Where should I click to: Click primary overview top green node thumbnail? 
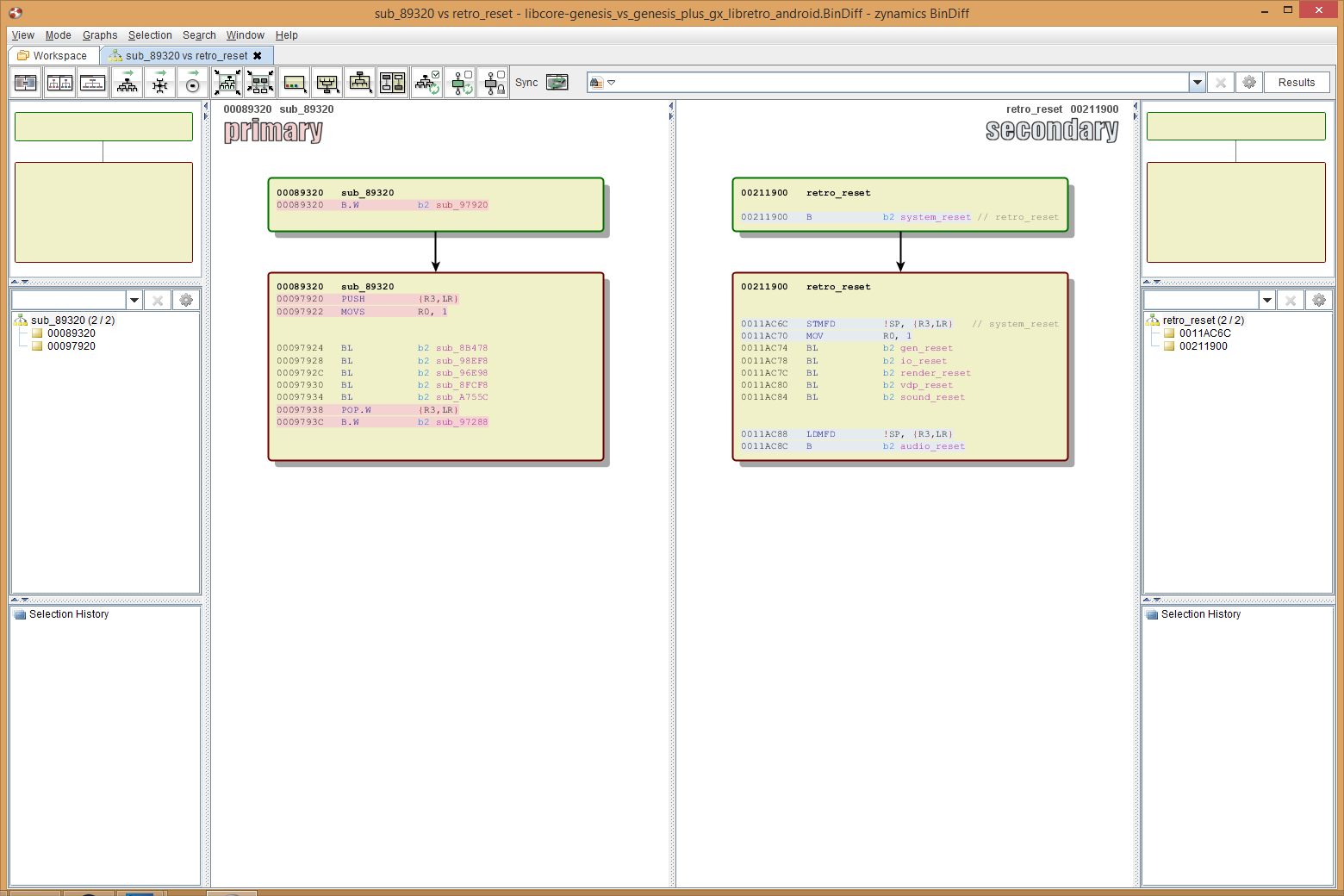click(x=103, y=127)
